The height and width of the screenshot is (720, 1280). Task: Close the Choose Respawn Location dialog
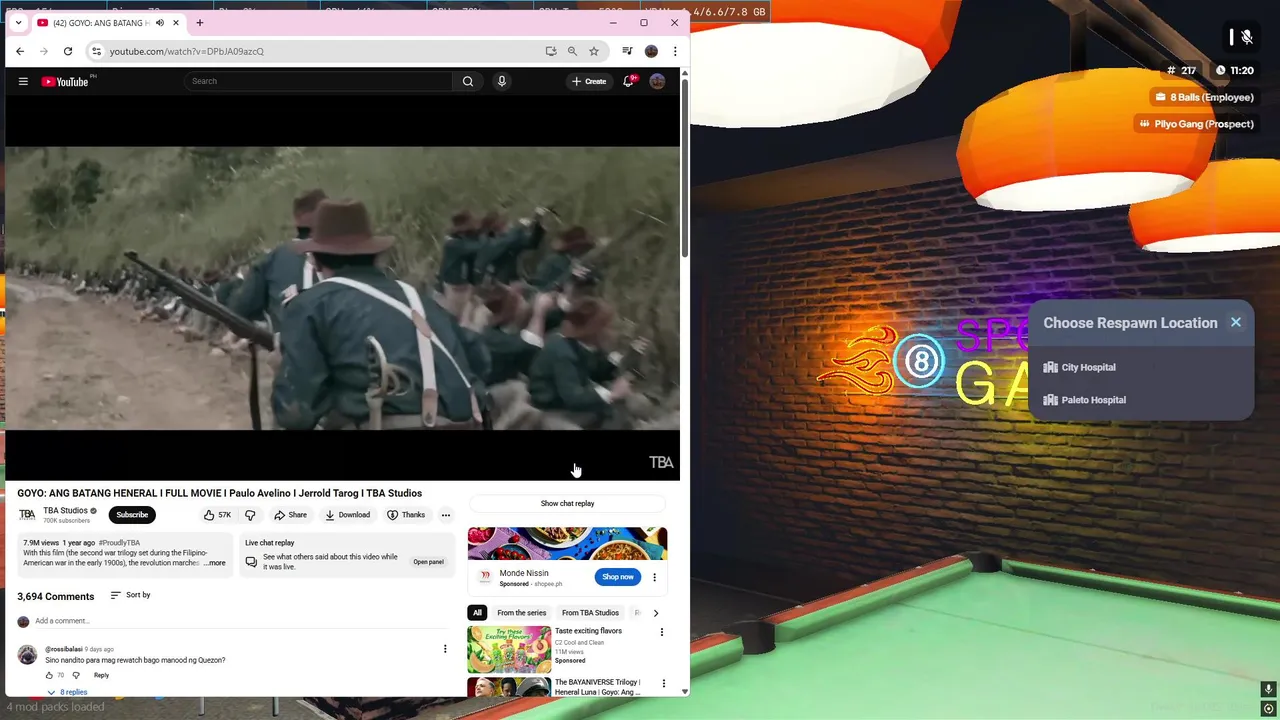click(1236, 322)
